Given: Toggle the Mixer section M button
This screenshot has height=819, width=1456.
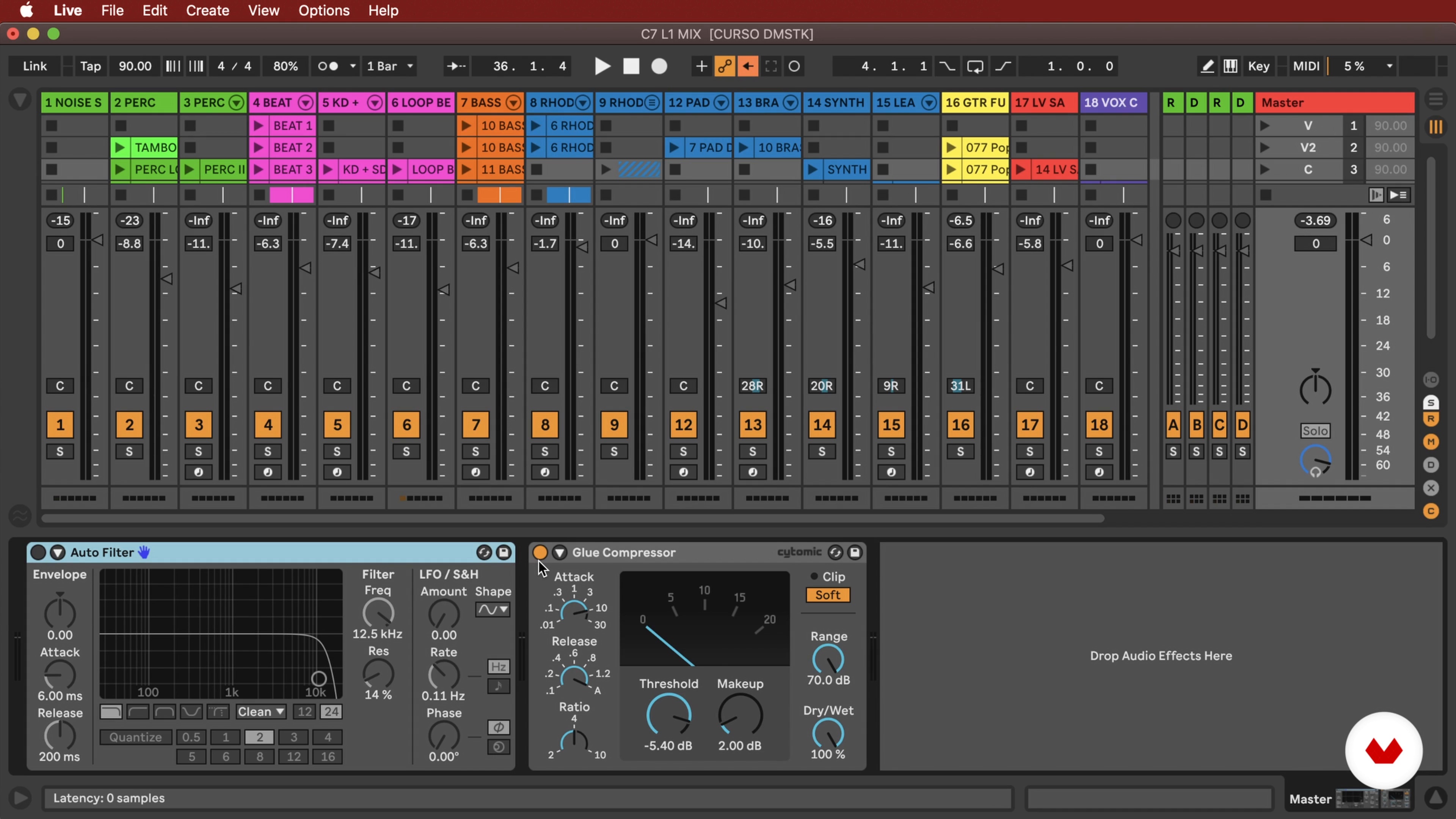Looking at the screenshot, I should (1431, 442).
